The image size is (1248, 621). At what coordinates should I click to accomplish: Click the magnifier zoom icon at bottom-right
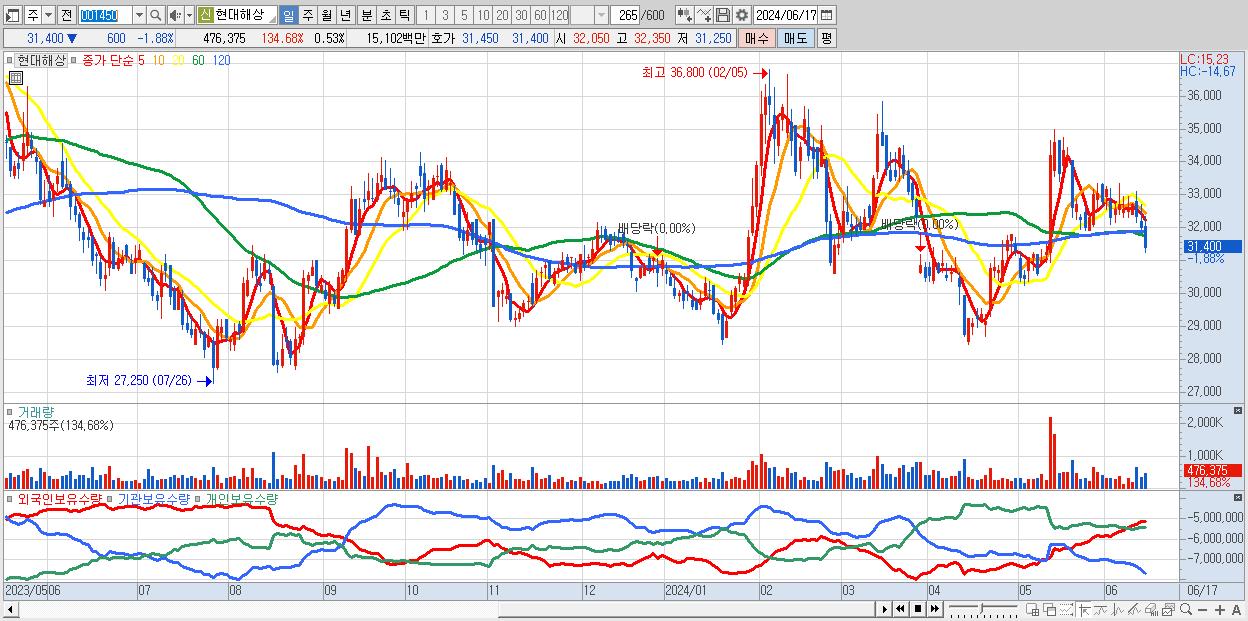(x=1186, y=609)
